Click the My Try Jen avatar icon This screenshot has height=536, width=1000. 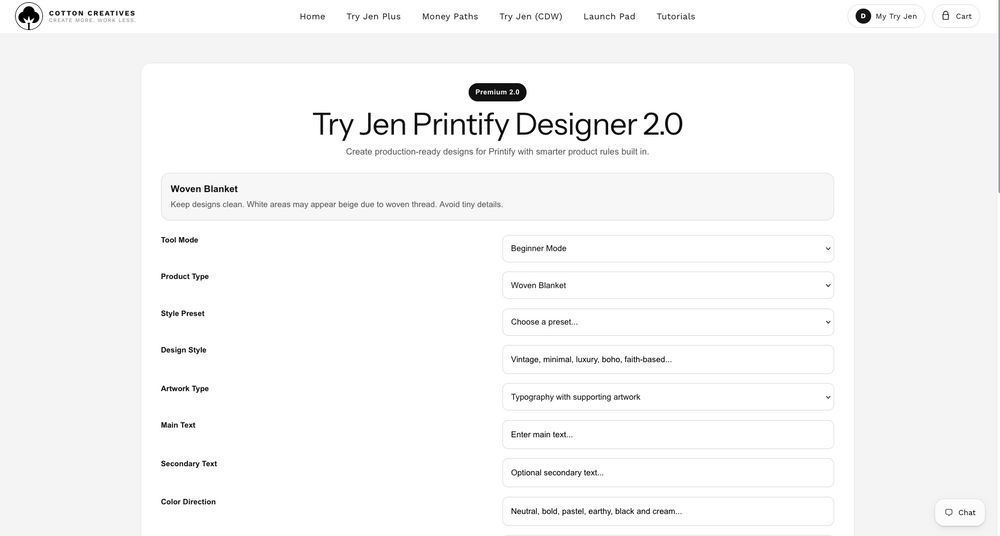(x=863, y=17)
